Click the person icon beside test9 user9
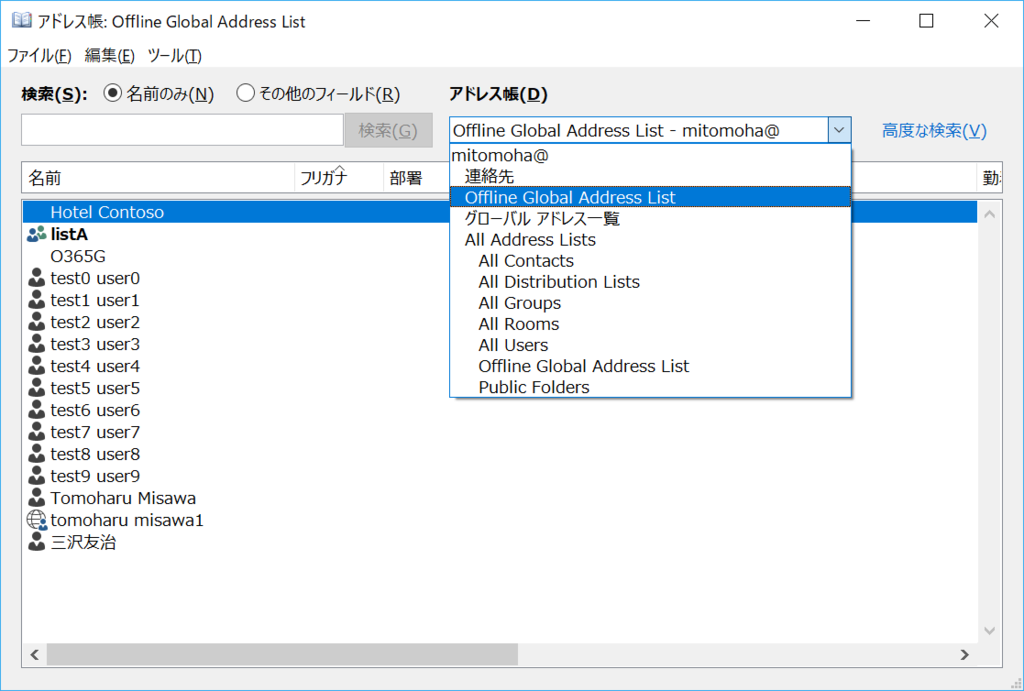 coord(37,476)
